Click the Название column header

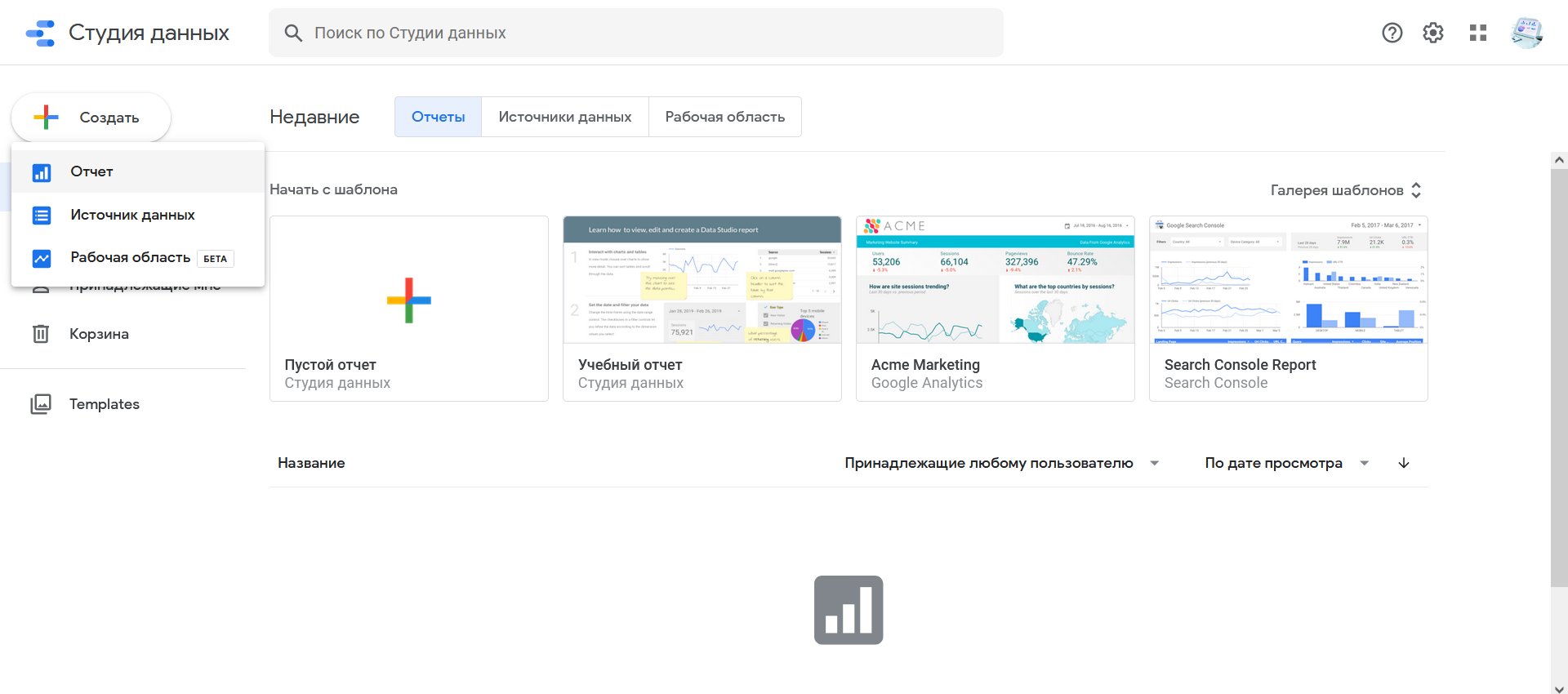coord(311,463)
